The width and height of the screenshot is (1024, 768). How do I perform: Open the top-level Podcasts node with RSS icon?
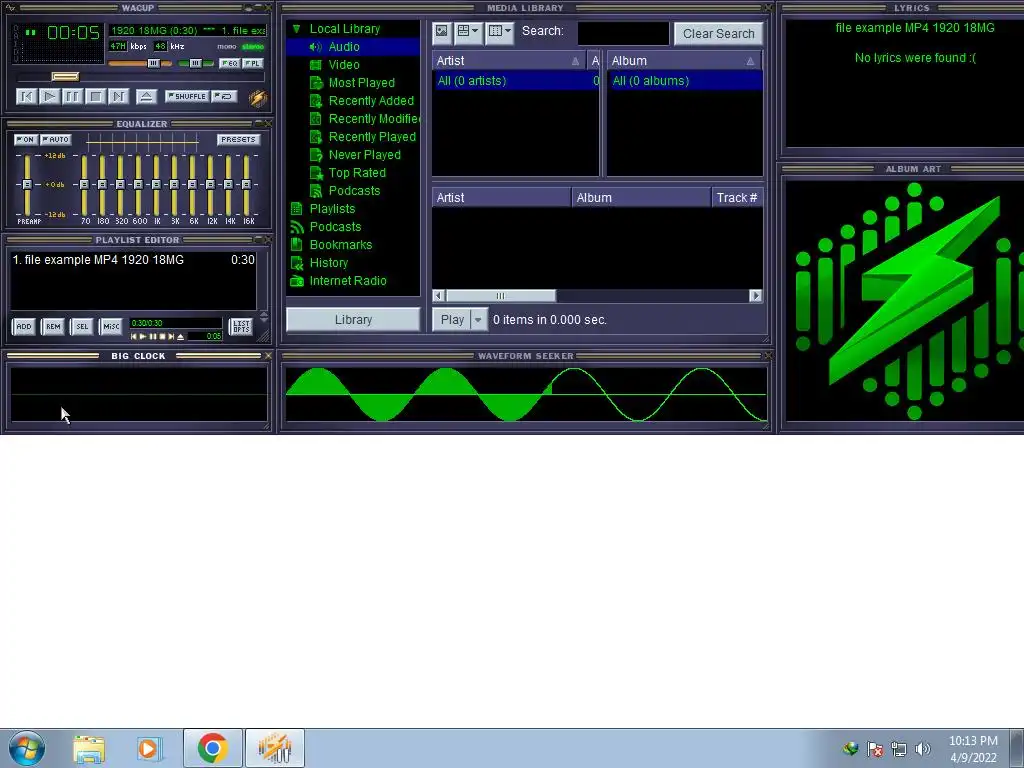[335, 227]
